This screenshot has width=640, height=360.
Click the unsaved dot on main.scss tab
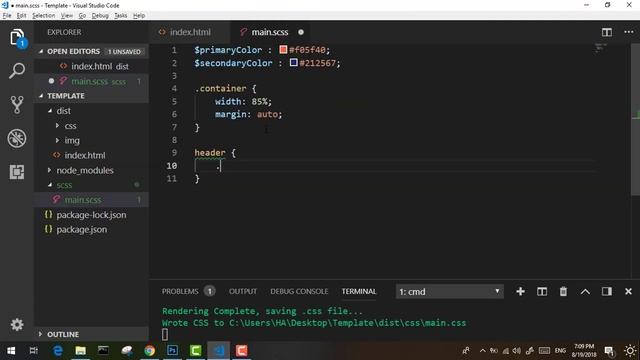coord(301,32)
